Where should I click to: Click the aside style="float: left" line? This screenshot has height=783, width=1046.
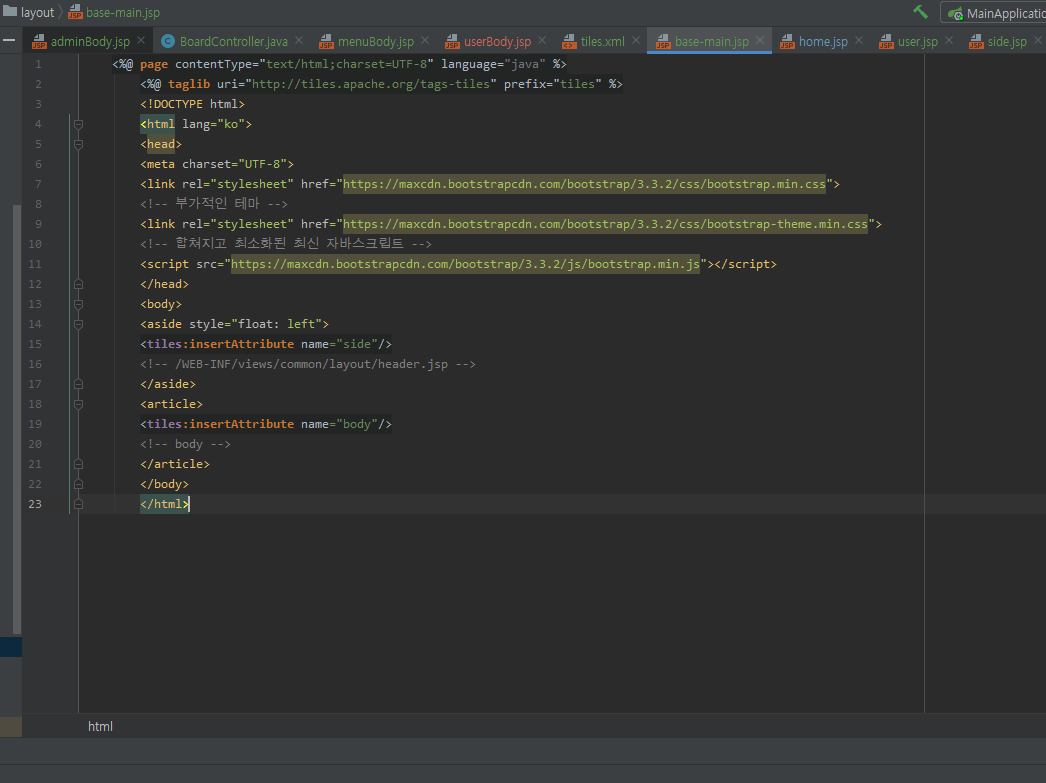click(x=234, y=324)
